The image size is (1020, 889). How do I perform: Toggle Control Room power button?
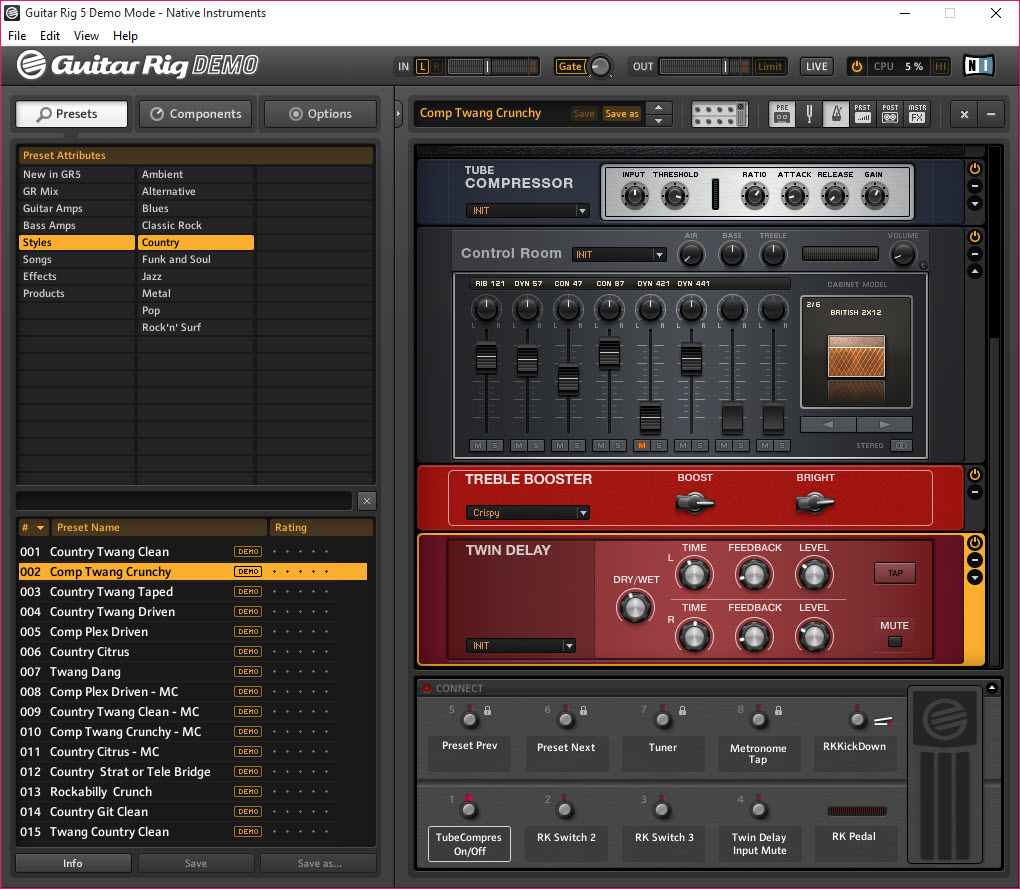(x=974, y=236)
